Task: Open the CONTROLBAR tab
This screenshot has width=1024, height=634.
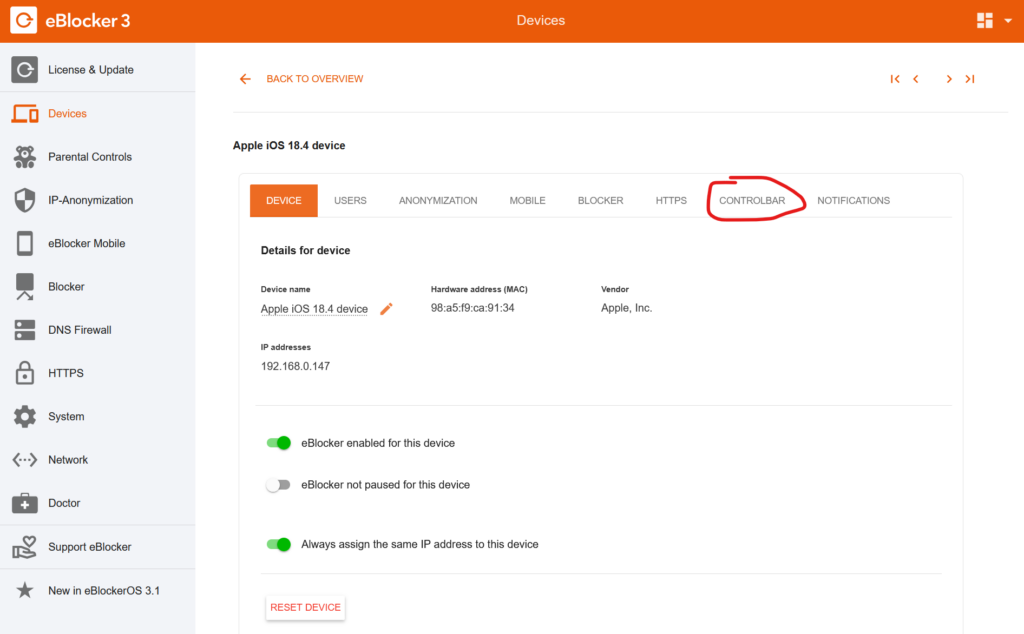Action: 752,200
